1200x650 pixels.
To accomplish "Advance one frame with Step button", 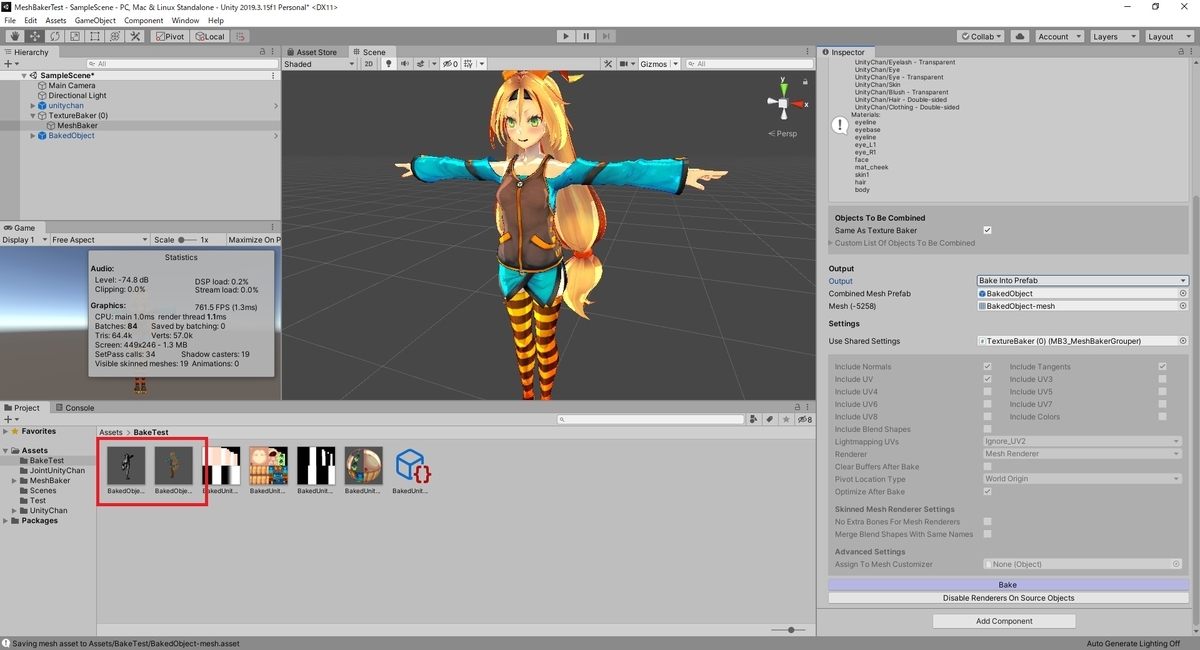I will 607,36.
